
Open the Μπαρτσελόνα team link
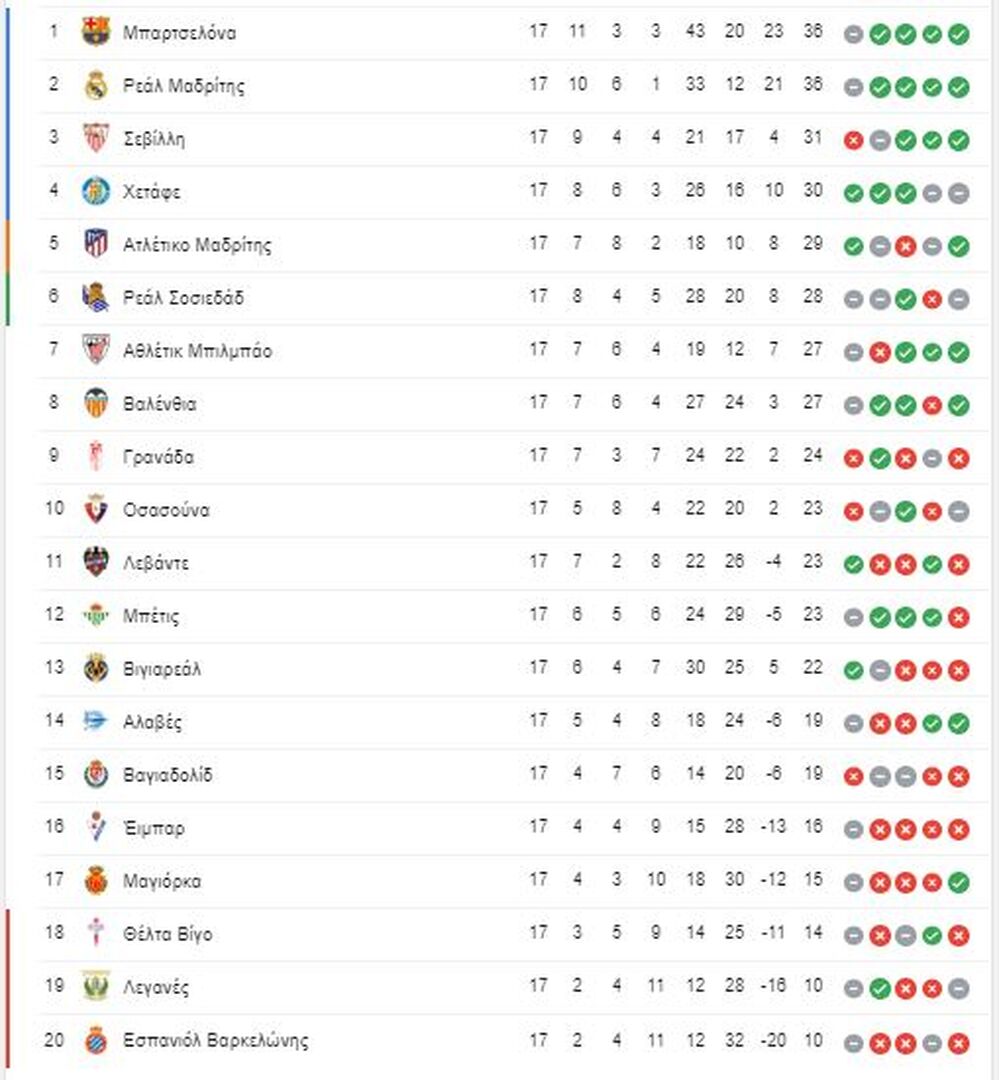179,32
